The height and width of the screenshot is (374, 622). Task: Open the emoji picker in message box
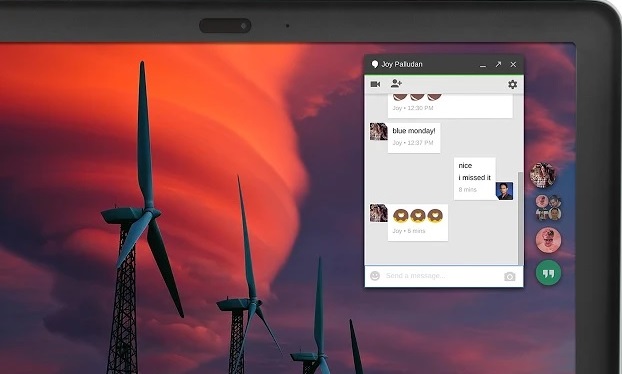click(x=375, y=276)
